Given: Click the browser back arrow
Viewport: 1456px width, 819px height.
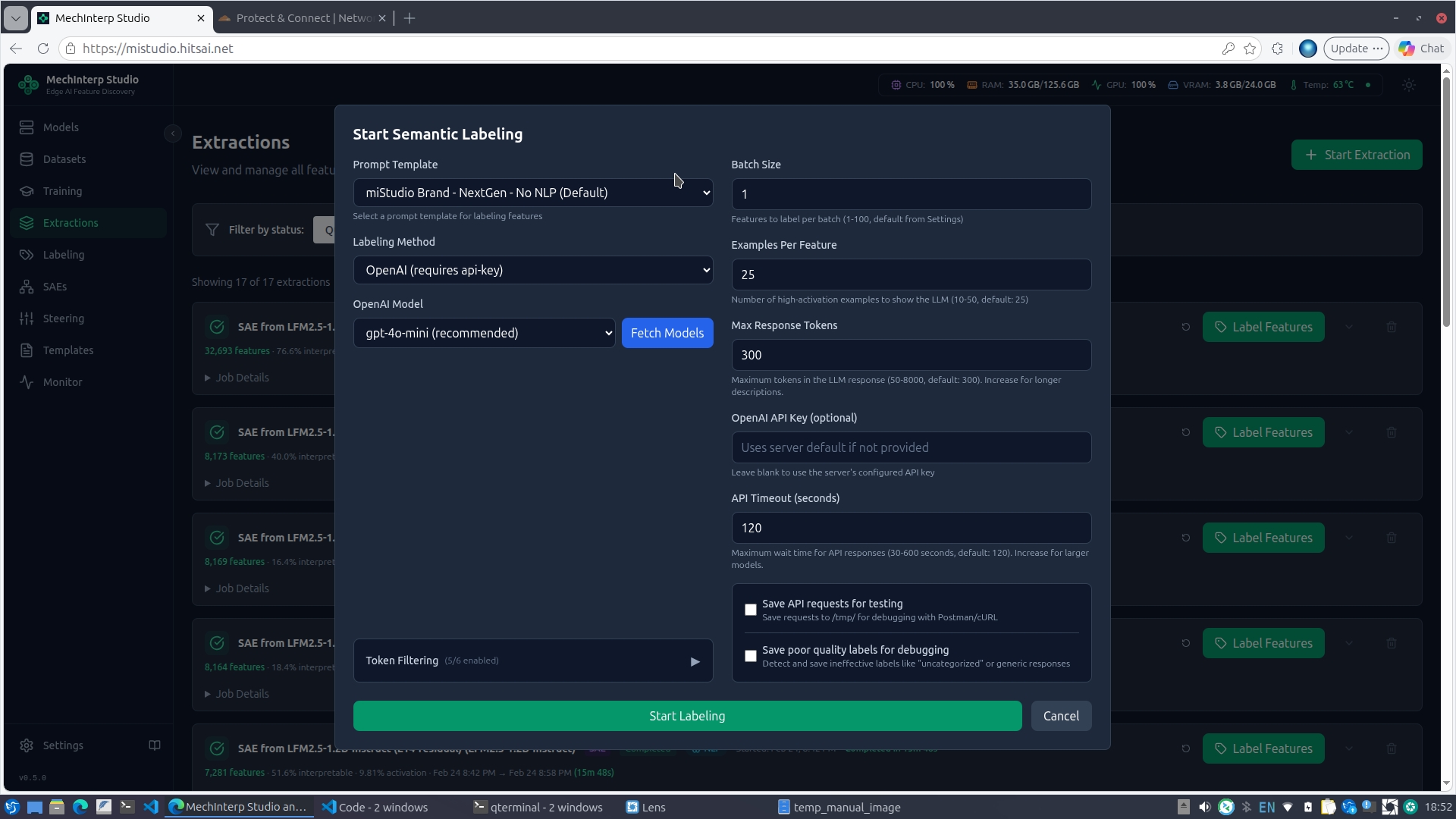Looking at the screenshot, I should [16, 49].
